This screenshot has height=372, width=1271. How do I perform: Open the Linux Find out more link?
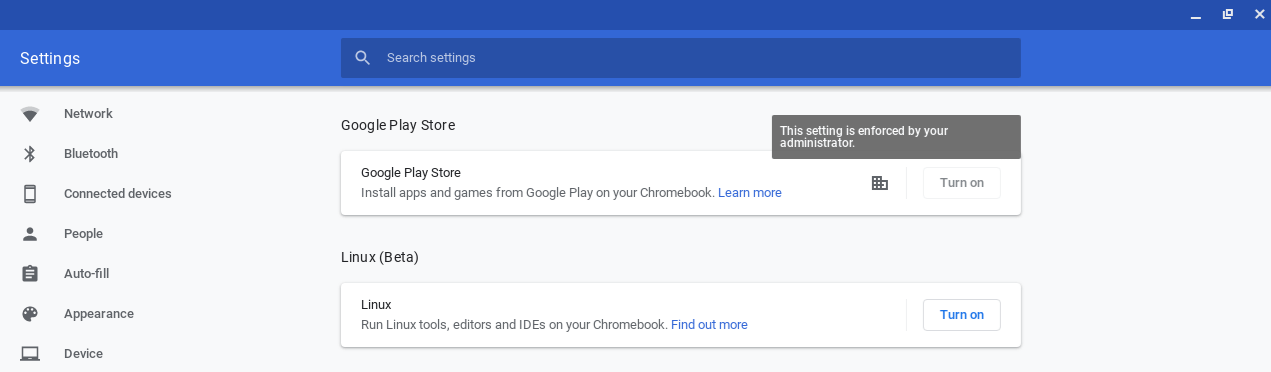[x=709, y=325]
